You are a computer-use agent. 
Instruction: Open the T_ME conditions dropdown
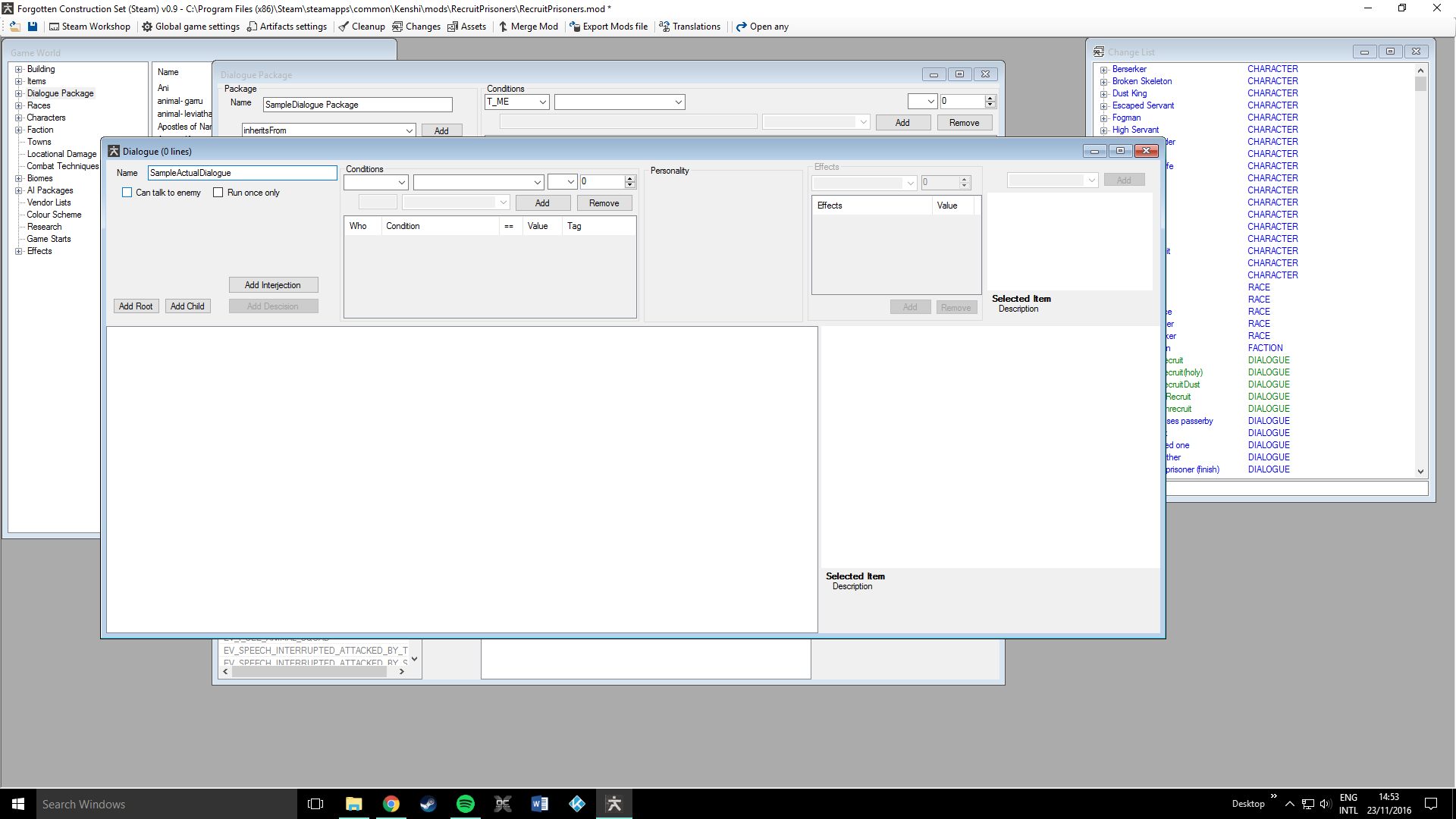tap(543, 102)
